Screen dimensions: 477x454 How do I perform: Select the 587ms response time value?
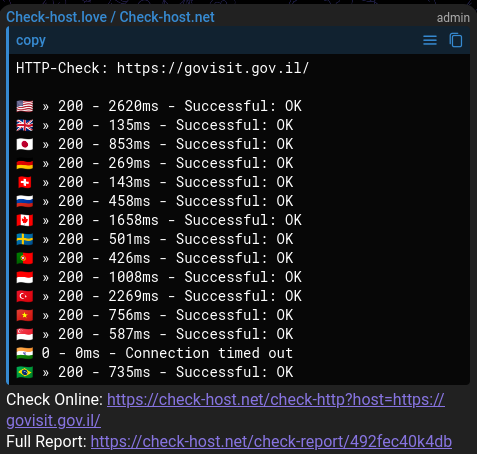[x=129, y=334]
